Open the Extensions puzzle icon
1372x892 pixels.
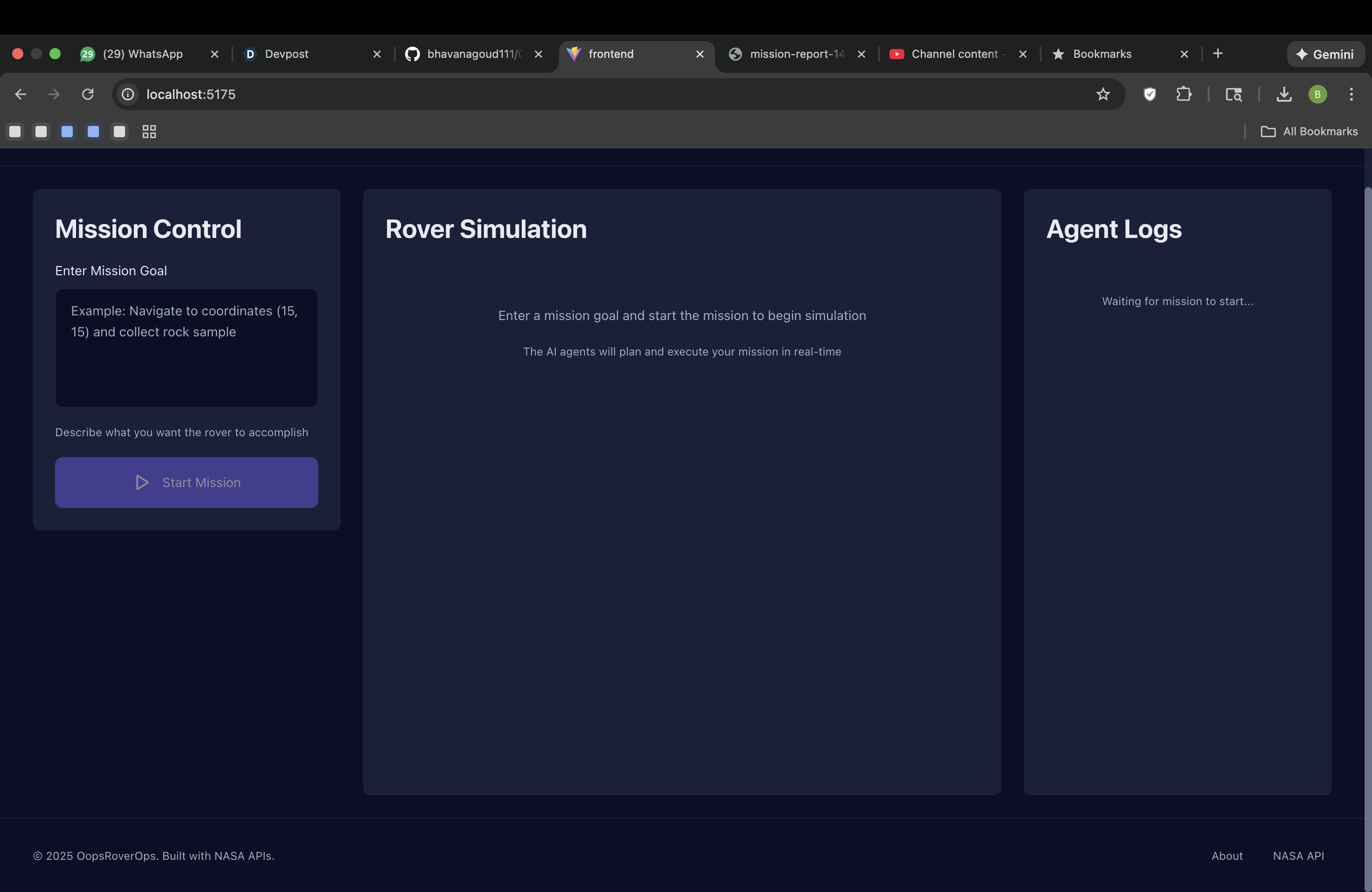pyautogui.click(x=1183, y=94)
